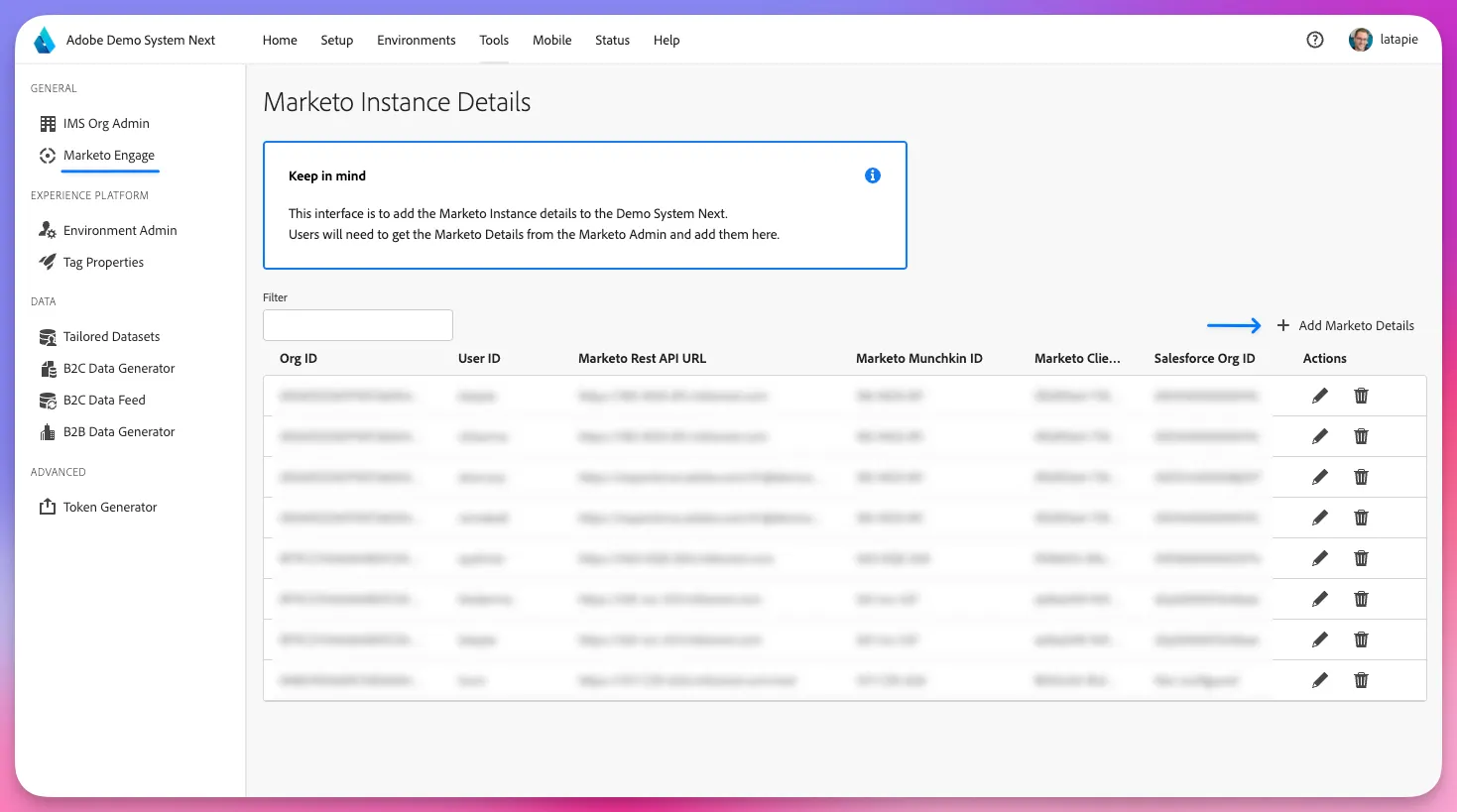Click the Marketo Munchkin ID column header
The width and height of the screenshot is (1457, 812).
coord(919,359)
